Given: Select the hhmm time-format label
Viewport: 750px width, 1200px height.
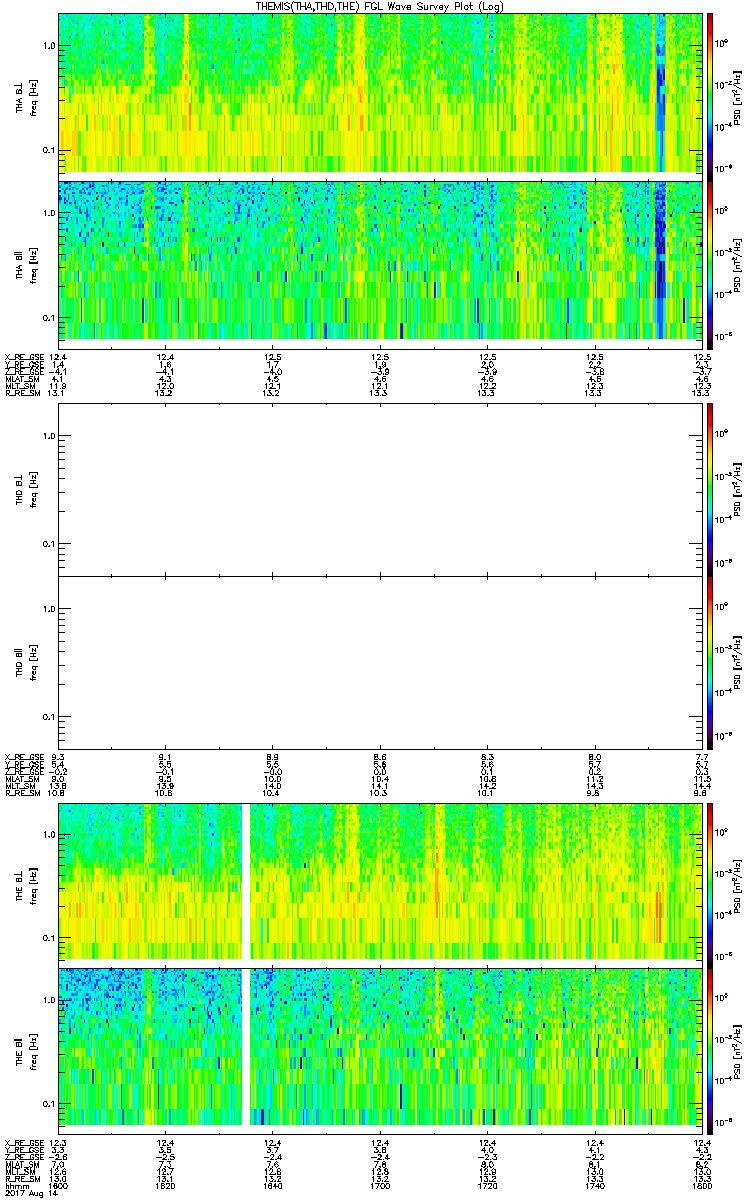Looking at the screenshot, I should pyautogui.click(x=15, y=1185).
